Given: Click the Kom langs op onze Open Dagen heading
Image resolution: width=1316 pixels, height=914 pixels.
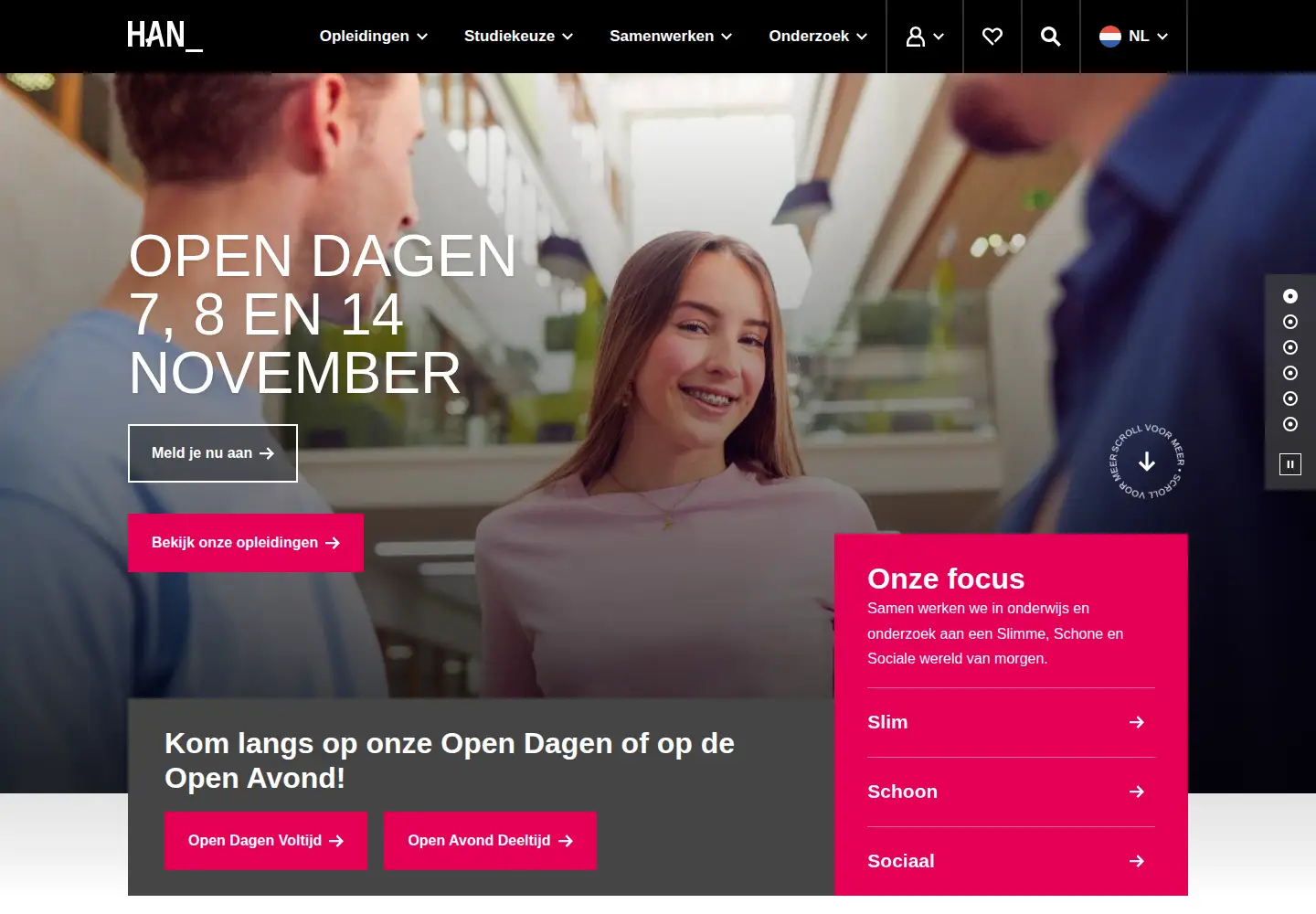Looking at the screenshot, I should click(x=450, y=760).
